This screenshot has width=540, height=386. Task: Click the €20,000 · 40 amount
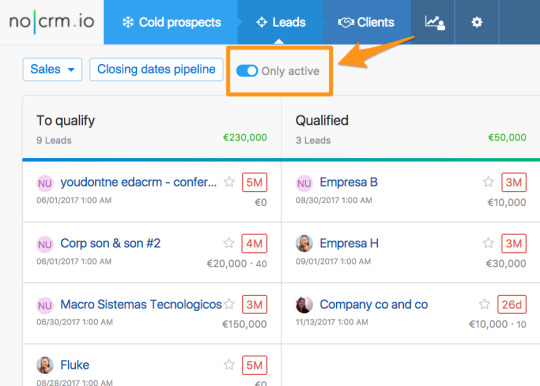(x=237, y=263)
